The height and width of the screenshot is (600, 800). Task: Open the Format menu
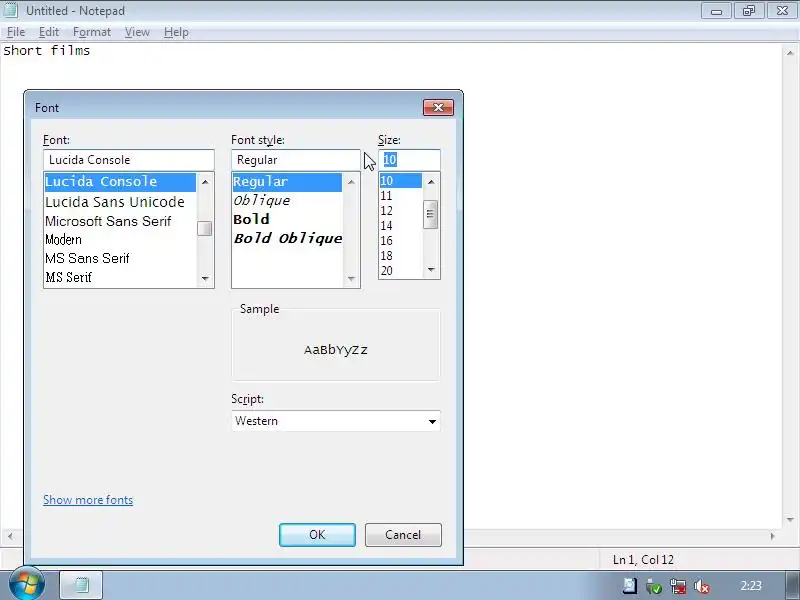coord(92,32)
